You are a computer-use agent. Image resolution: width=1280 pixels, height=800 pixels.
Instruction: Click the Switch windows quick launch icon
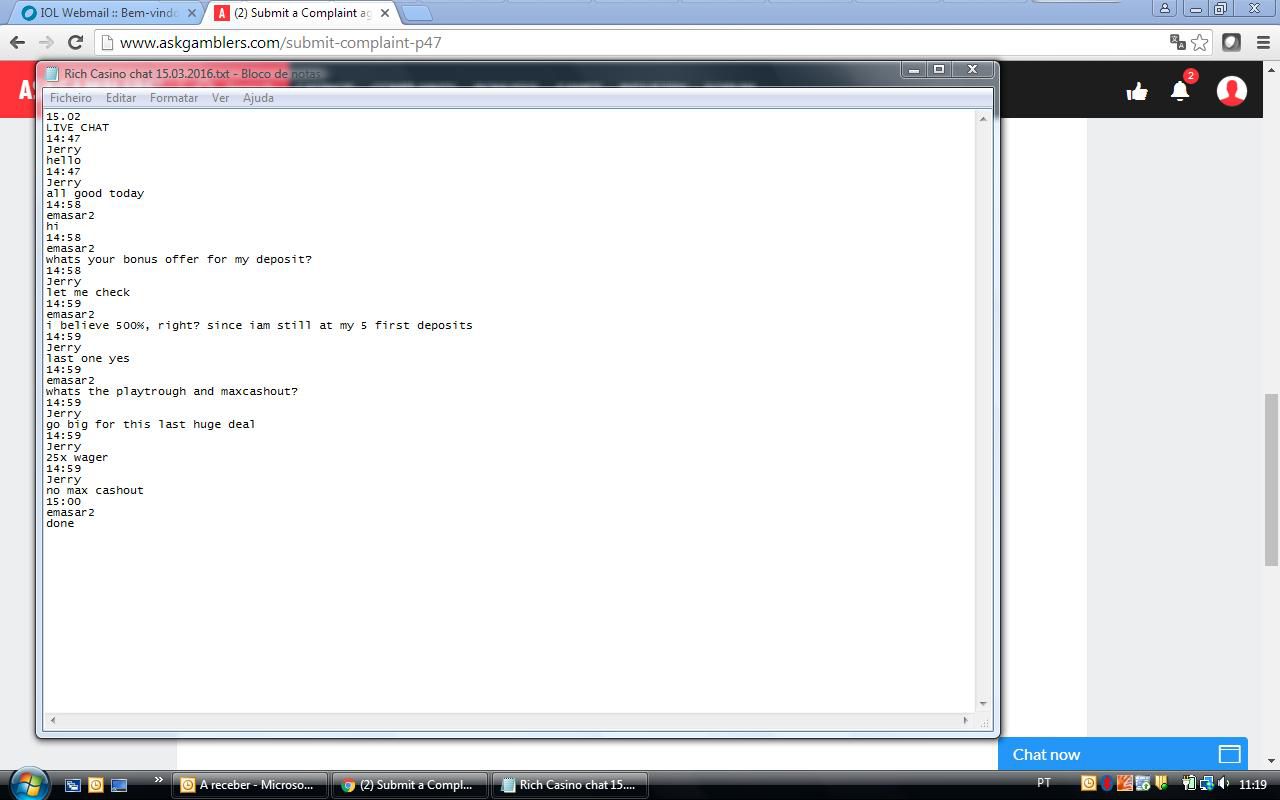pos(73,785)
